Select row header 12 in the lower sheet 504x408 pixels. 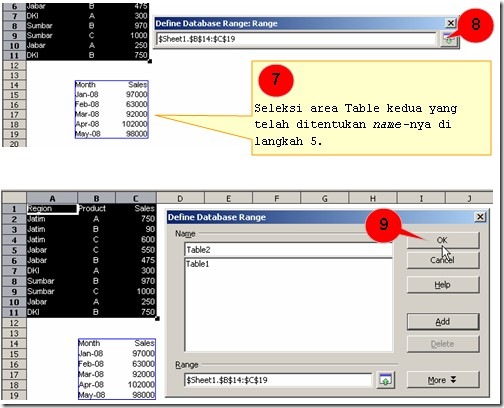(14, 323)
